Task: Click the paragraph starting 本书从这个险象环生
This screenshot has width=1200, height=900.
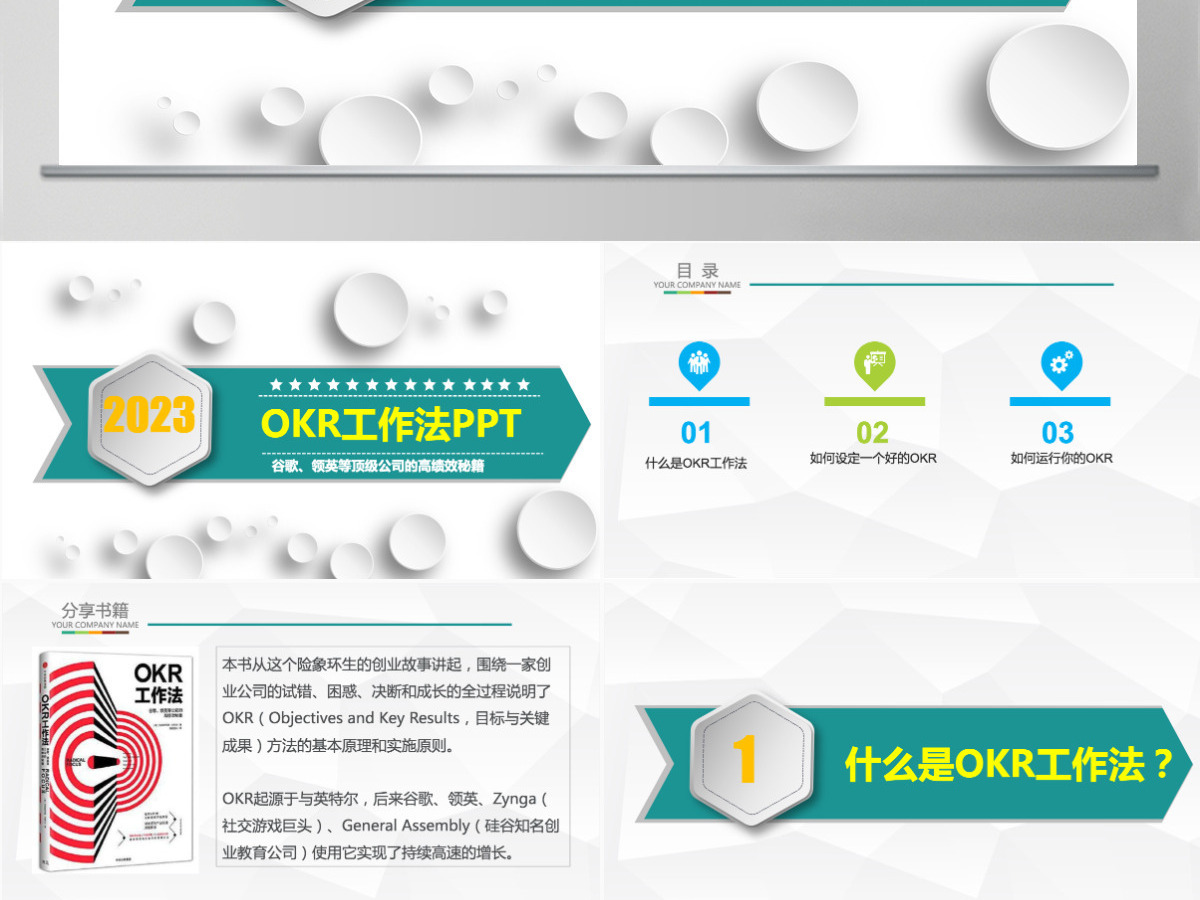Action: pyautogui.click(x=385, y=705)
